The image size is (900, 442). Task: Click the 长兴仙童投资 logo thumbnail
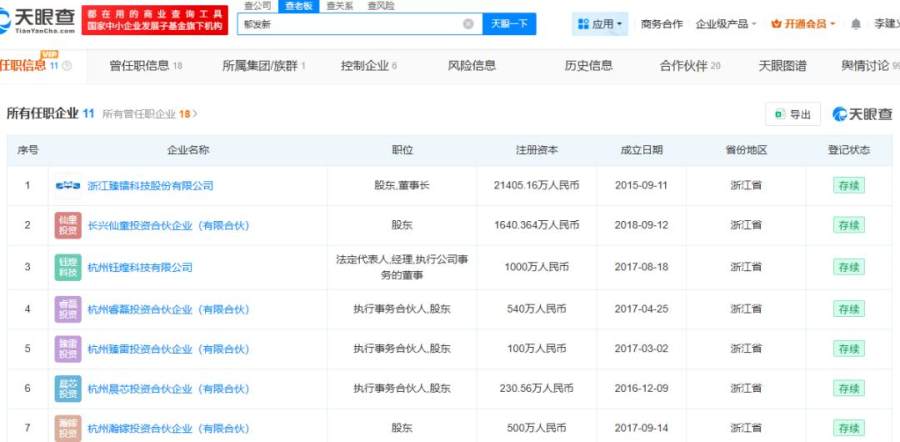68,225
